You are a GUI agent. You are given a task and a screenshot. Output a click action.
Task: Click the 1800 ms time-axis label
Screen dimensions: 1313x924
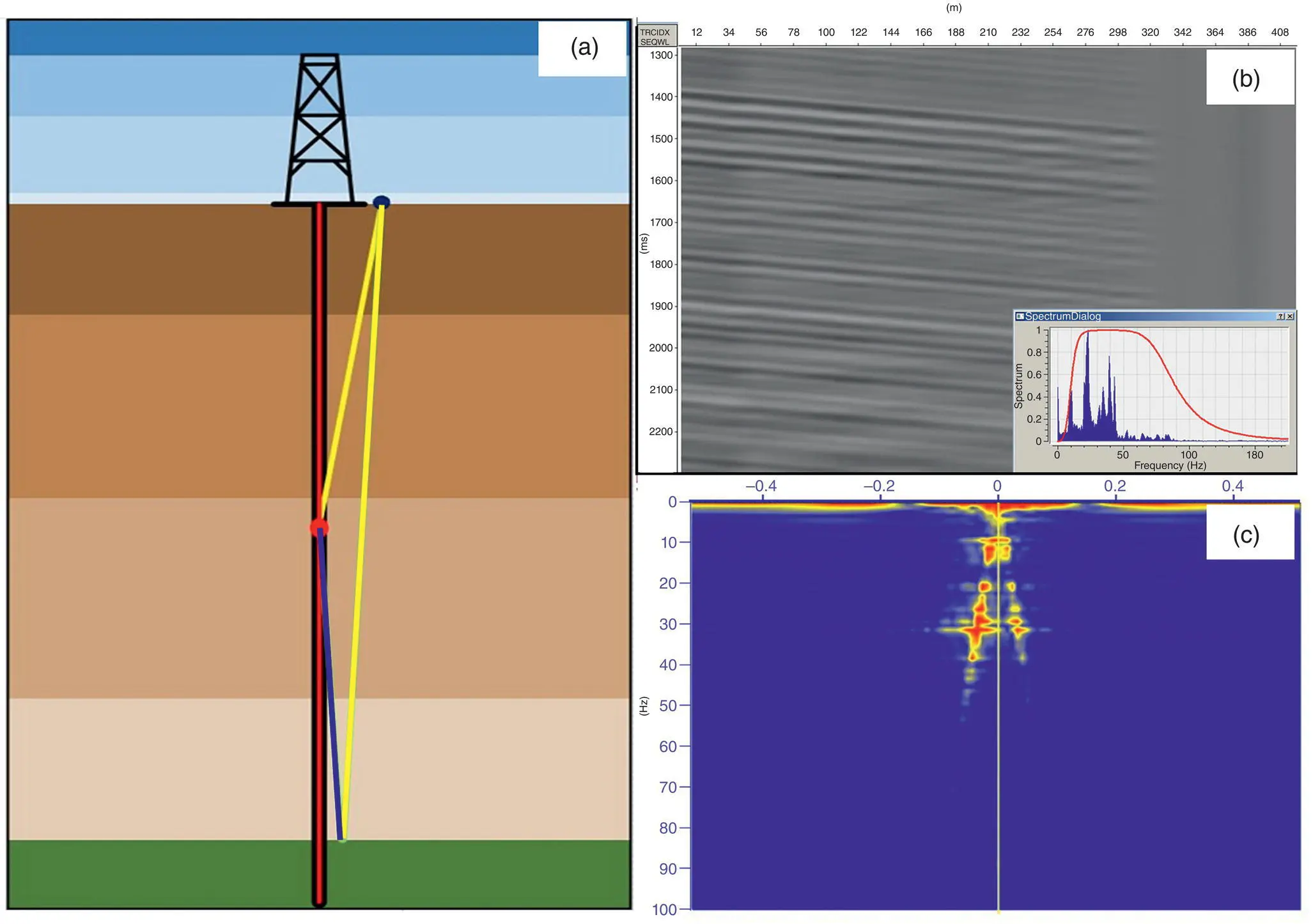661,265
